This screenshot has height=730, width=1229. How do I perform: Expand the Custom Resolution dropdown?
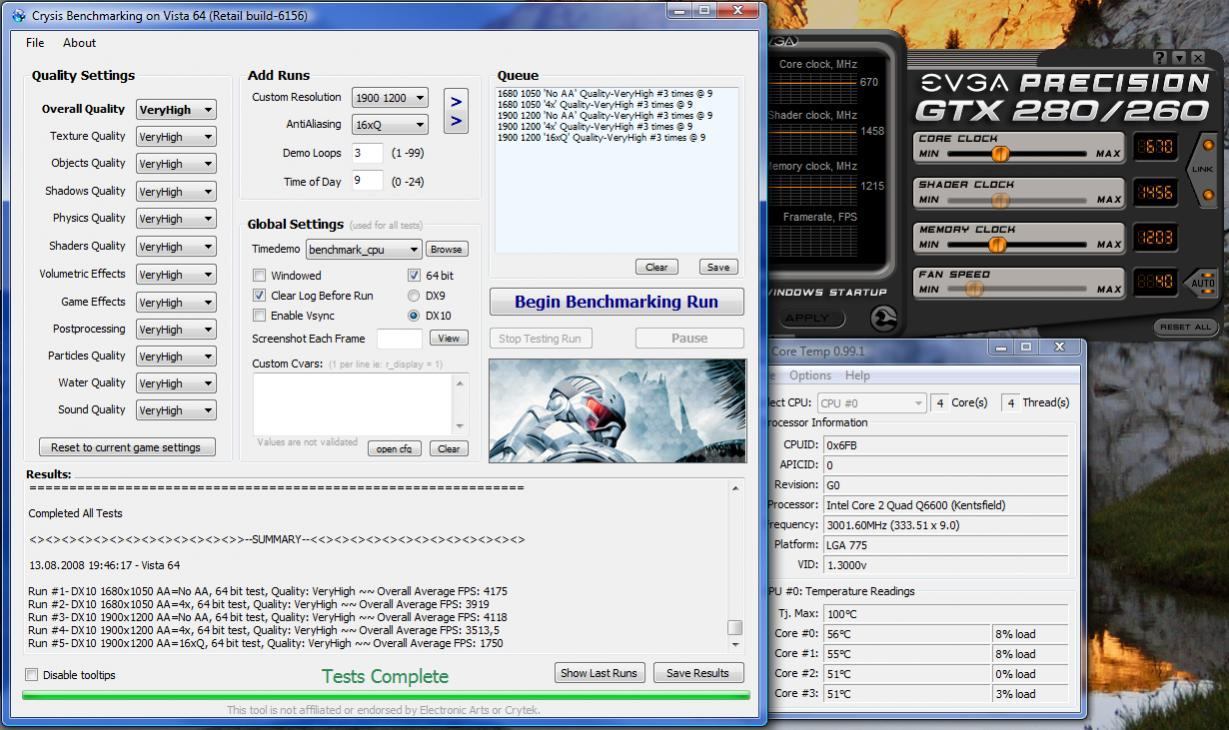pyautogui.click(x=390, y=98)
